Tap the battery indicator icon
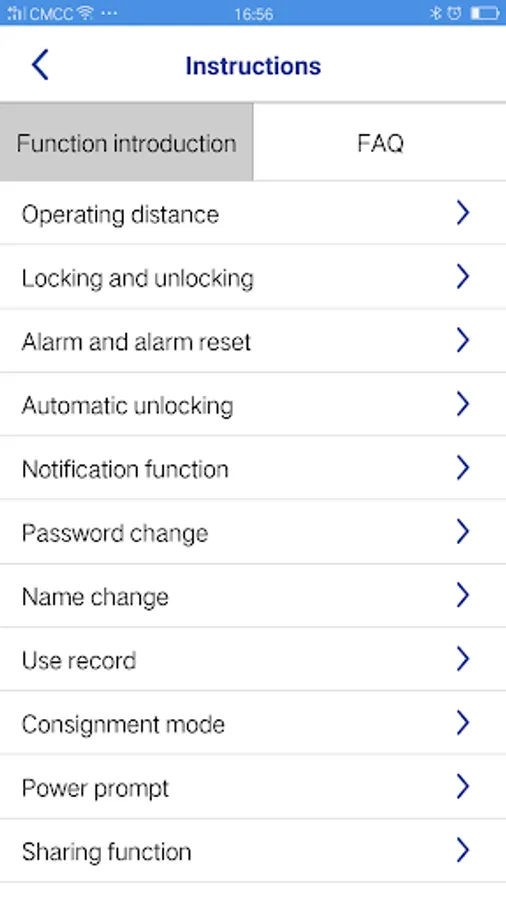The width and height of the screenshot is (506, 900). 485,13
